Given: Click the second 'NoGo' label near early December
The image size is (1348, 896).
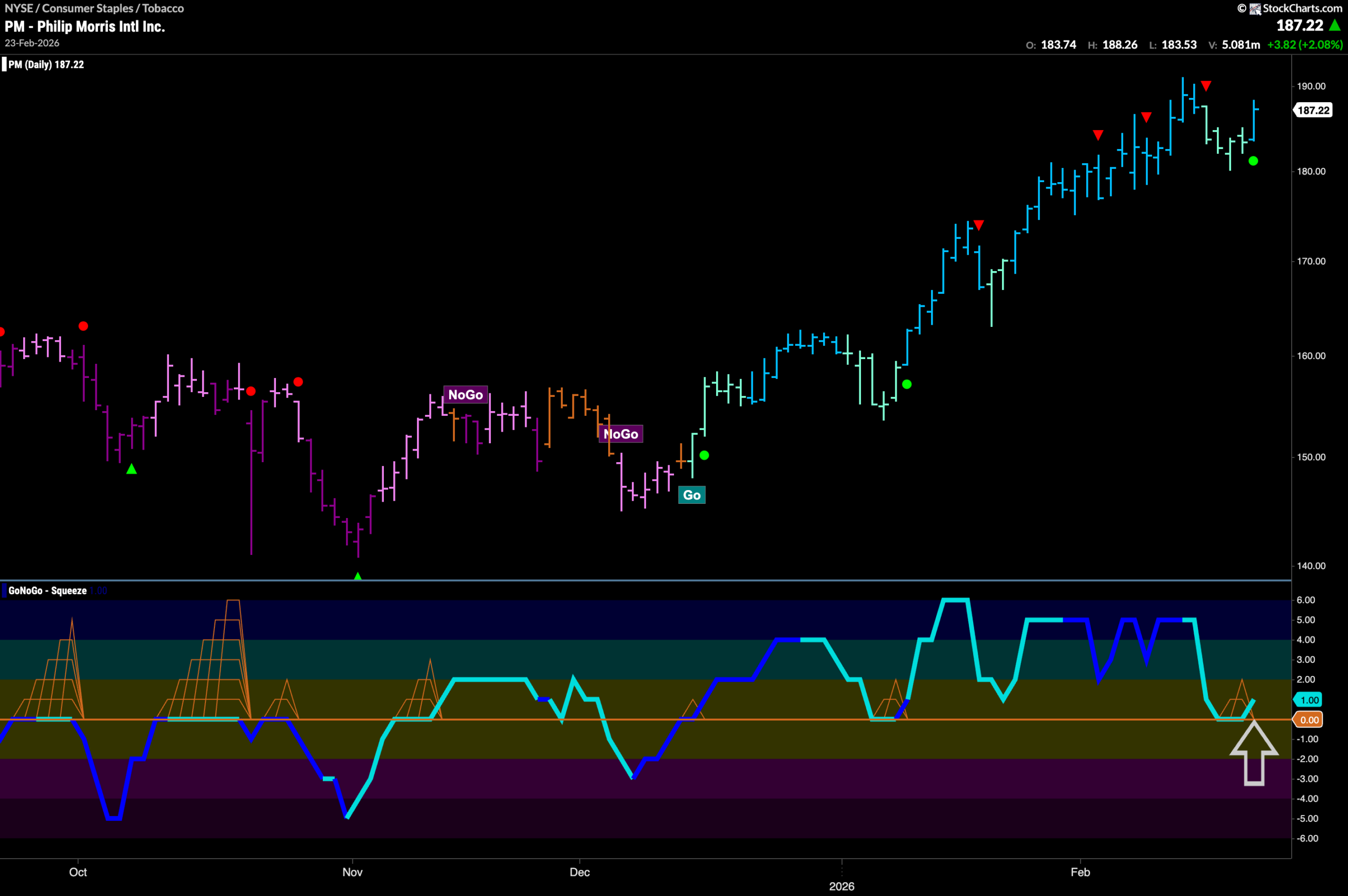Looking at the screenshot, I should point(621,434).
